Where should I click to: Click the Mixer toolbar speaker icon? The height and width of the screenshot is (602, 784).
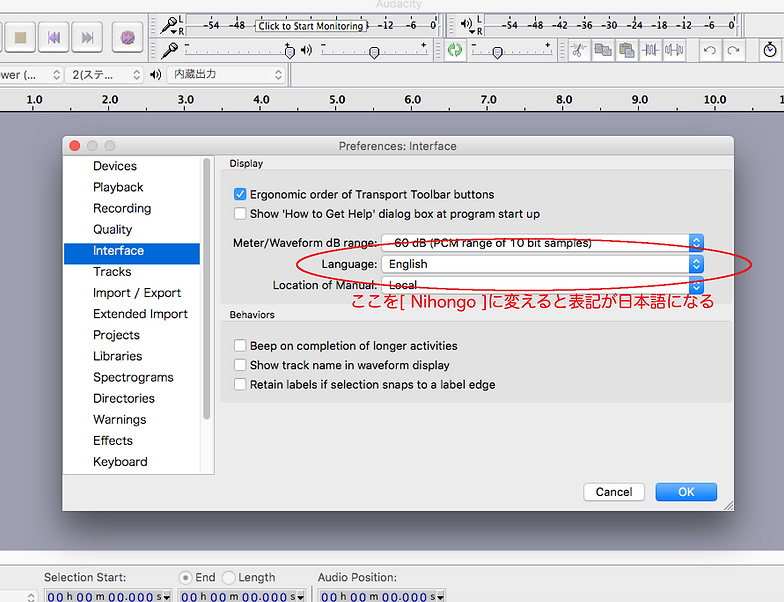coord(306,50)
